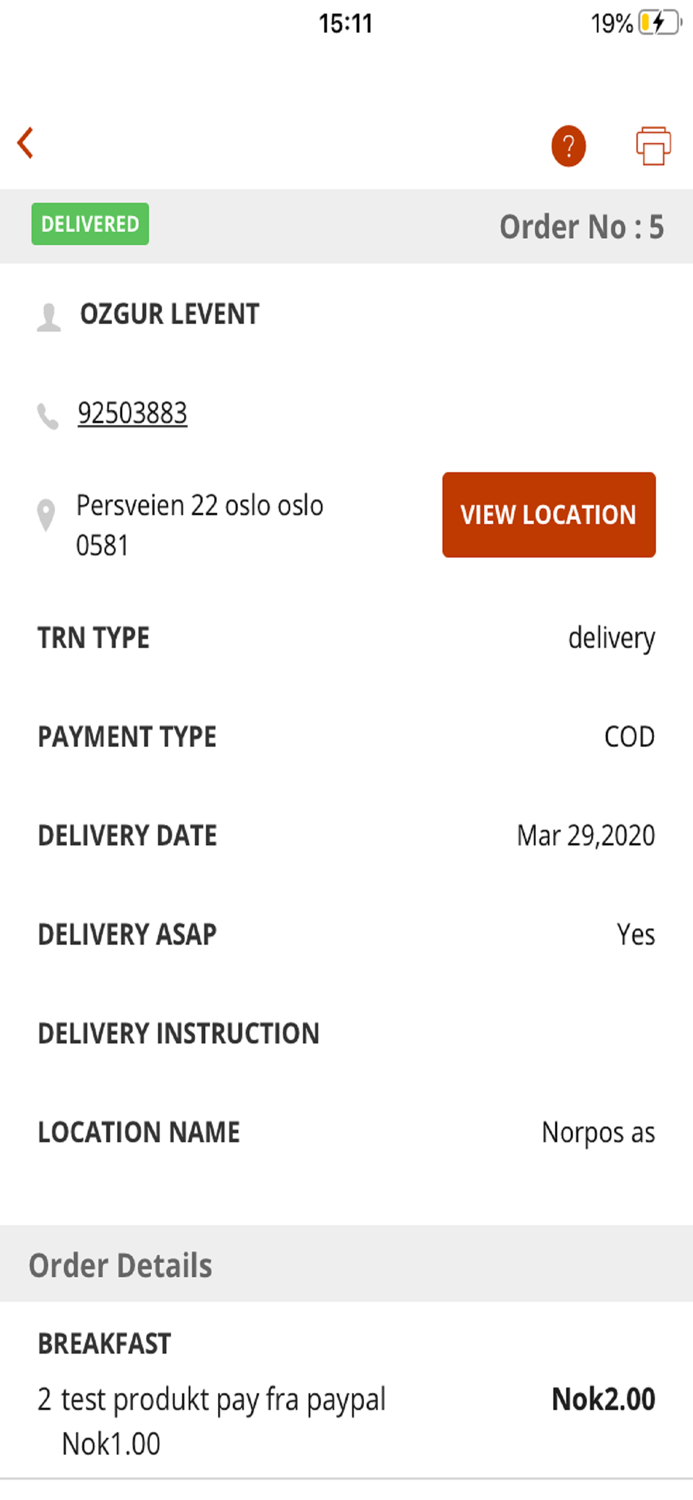This screenshot has height=1500, width=693.
Task: Tap the Nok2.00 price value
Action: click(602, 1399)
